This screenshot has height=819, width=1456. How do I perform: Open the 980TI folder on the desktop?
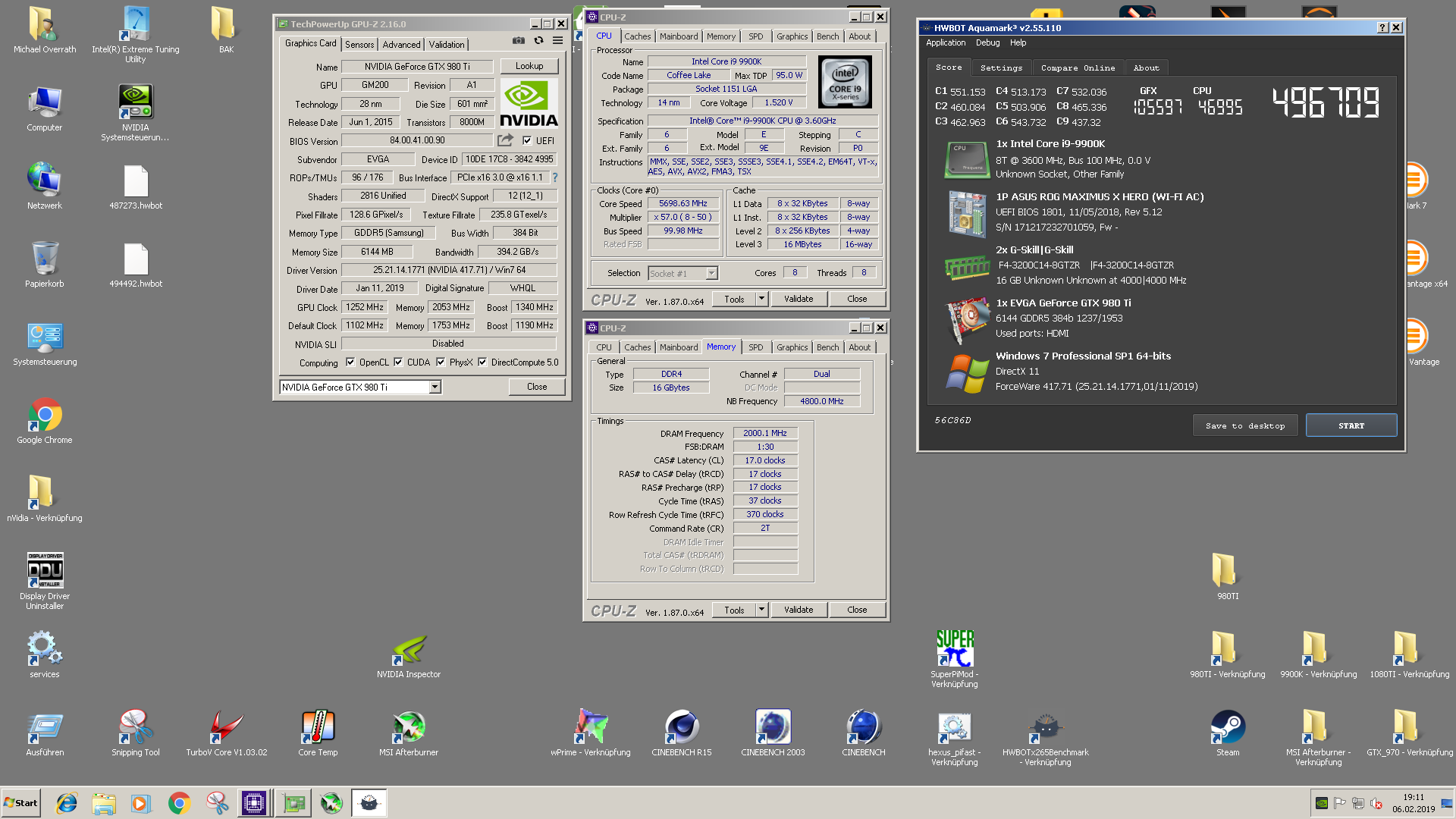[x=1228, y=578]
